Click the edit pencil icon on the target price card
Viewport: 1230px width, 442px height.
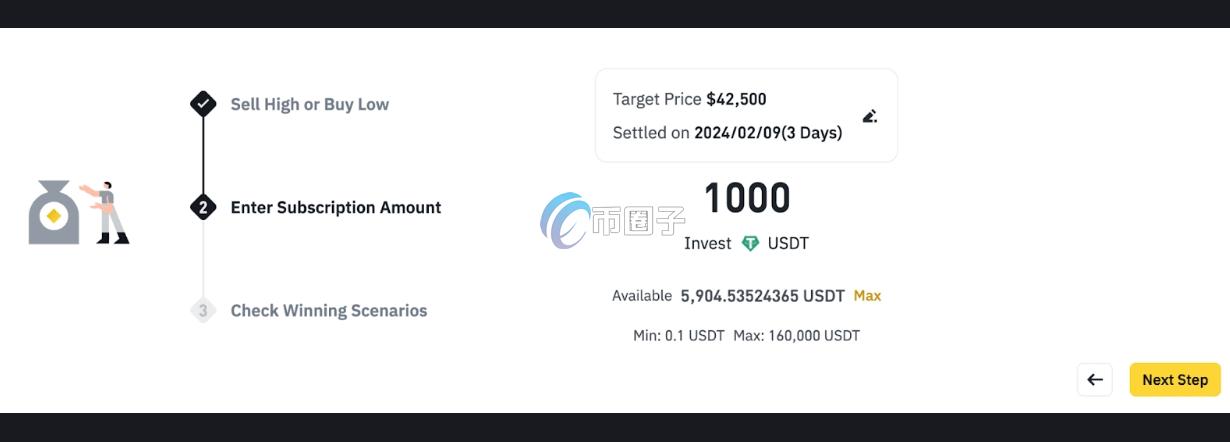point(870,116)
